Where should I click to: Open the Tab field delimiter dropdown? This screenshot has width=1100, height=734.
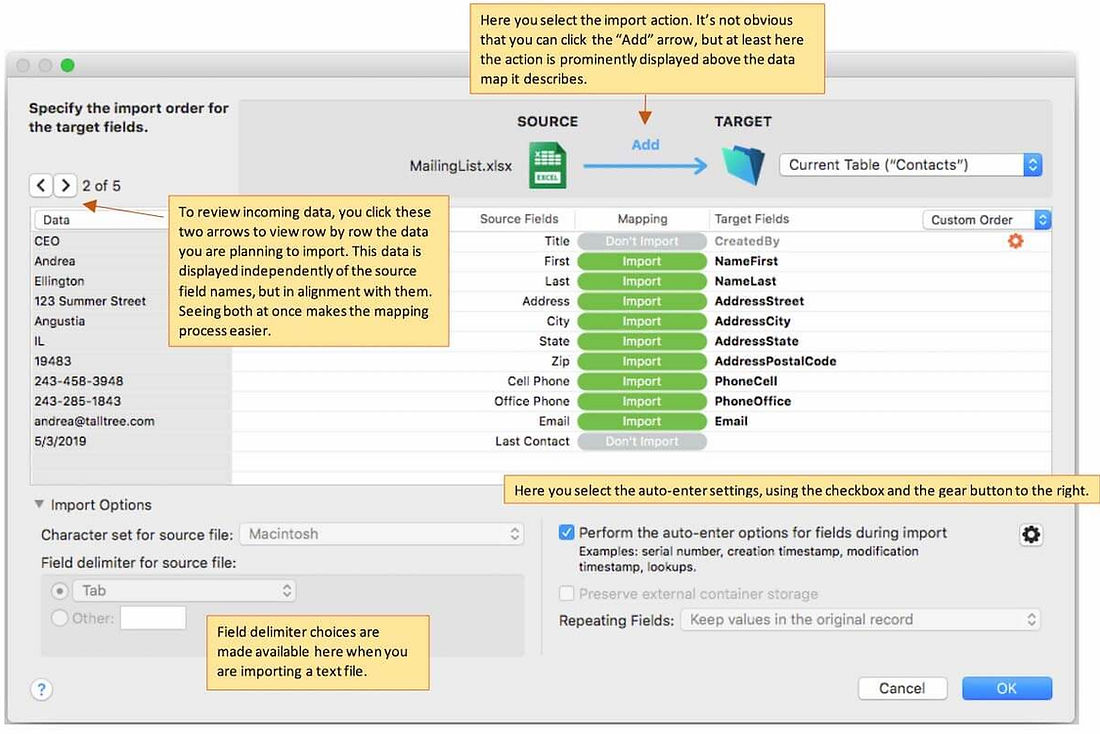184,591
